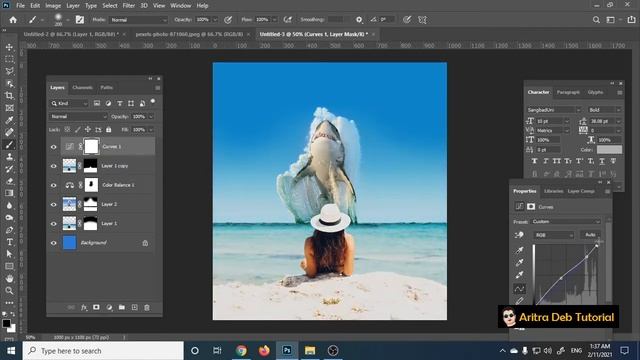Open the RGB channel dropdown in Curves
This screenshot has height=360, width=640.
point(554,235)
